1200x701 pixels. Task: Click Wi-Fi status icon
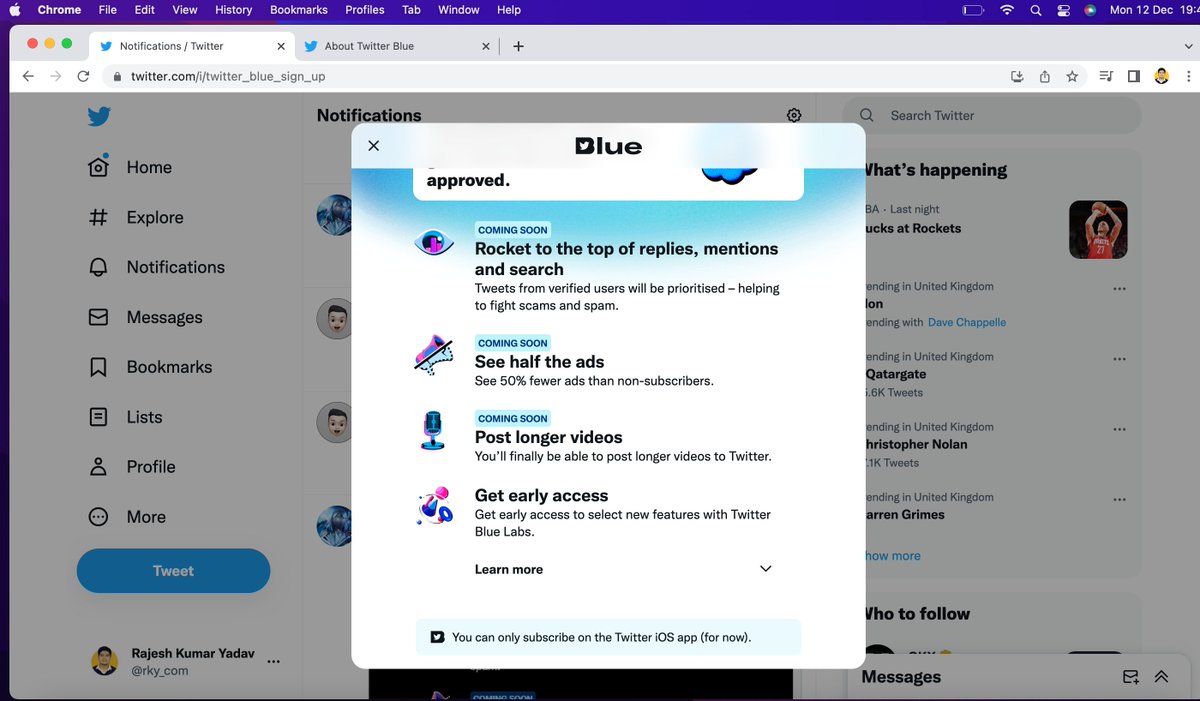click(1006, 10)
